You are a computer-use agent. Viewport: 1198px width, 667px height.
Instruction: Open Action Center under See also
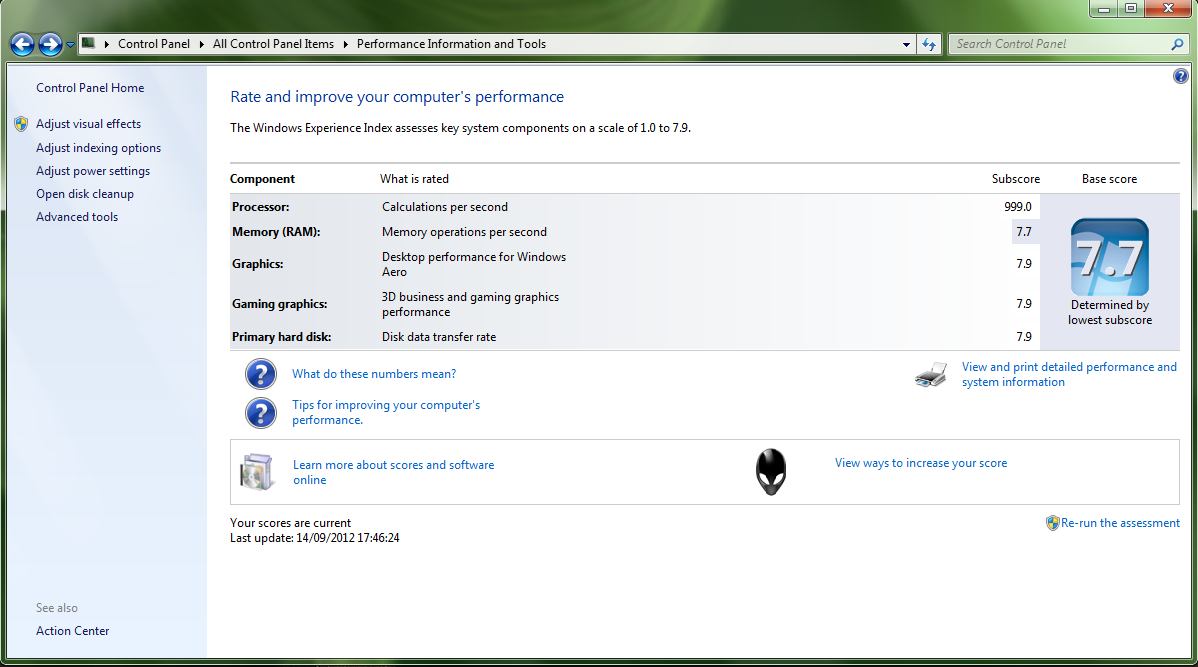(x=73, y=631)
